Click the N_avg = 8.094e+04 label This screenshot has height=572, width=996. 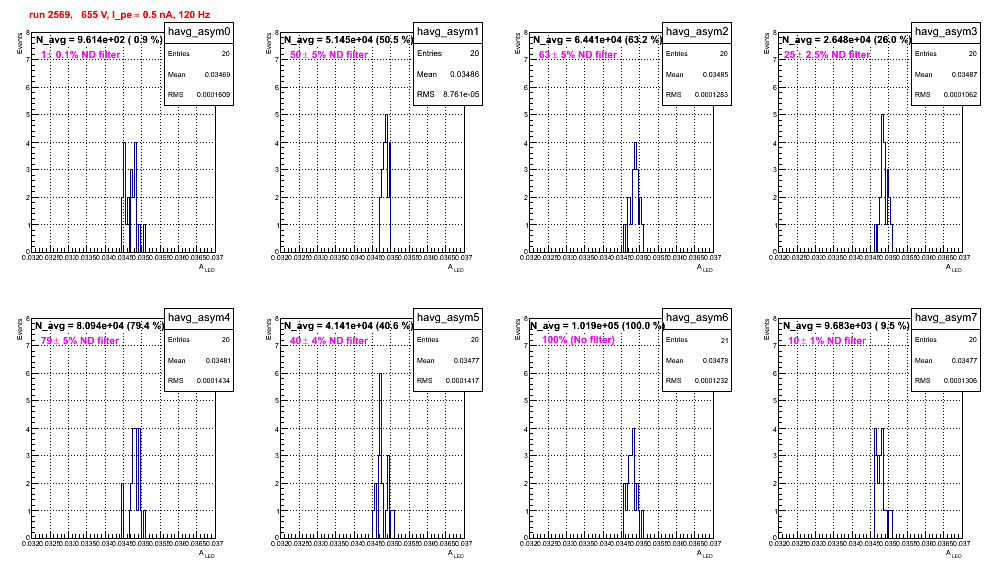pyautogui.click(x=98, y=325)
